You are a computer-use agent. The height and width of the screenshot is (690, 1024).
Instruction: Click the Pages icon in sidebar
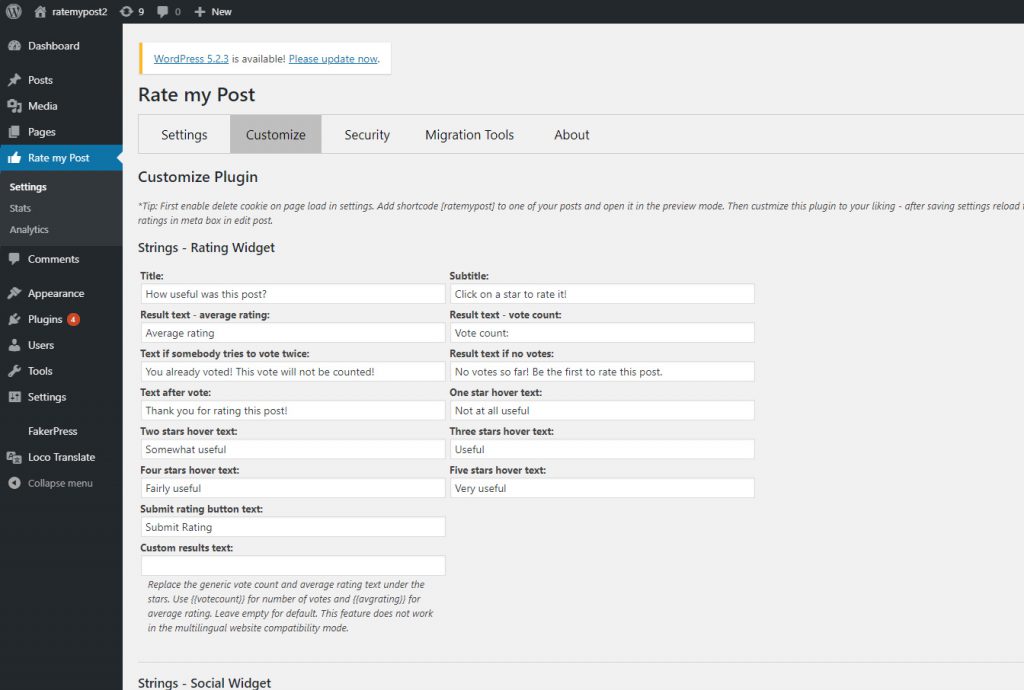pyautogui.click(x=14, y=132)
